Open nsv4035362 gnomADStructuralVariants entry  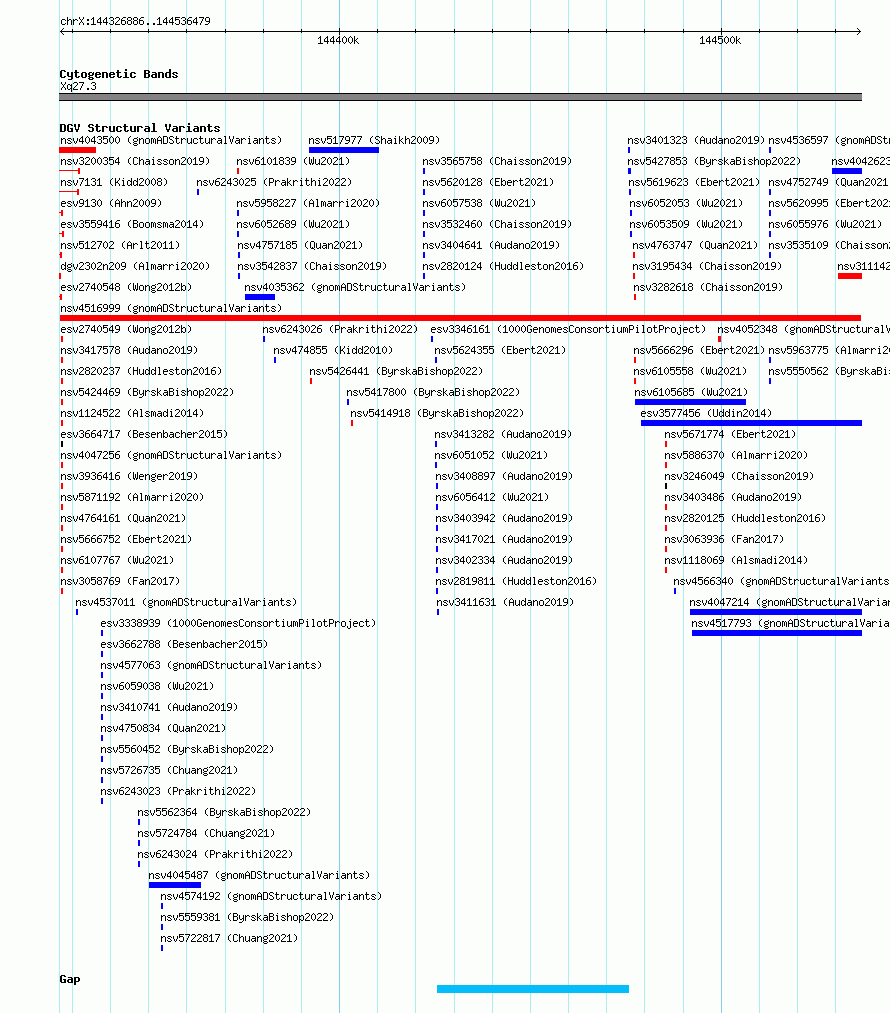point(355,287)
